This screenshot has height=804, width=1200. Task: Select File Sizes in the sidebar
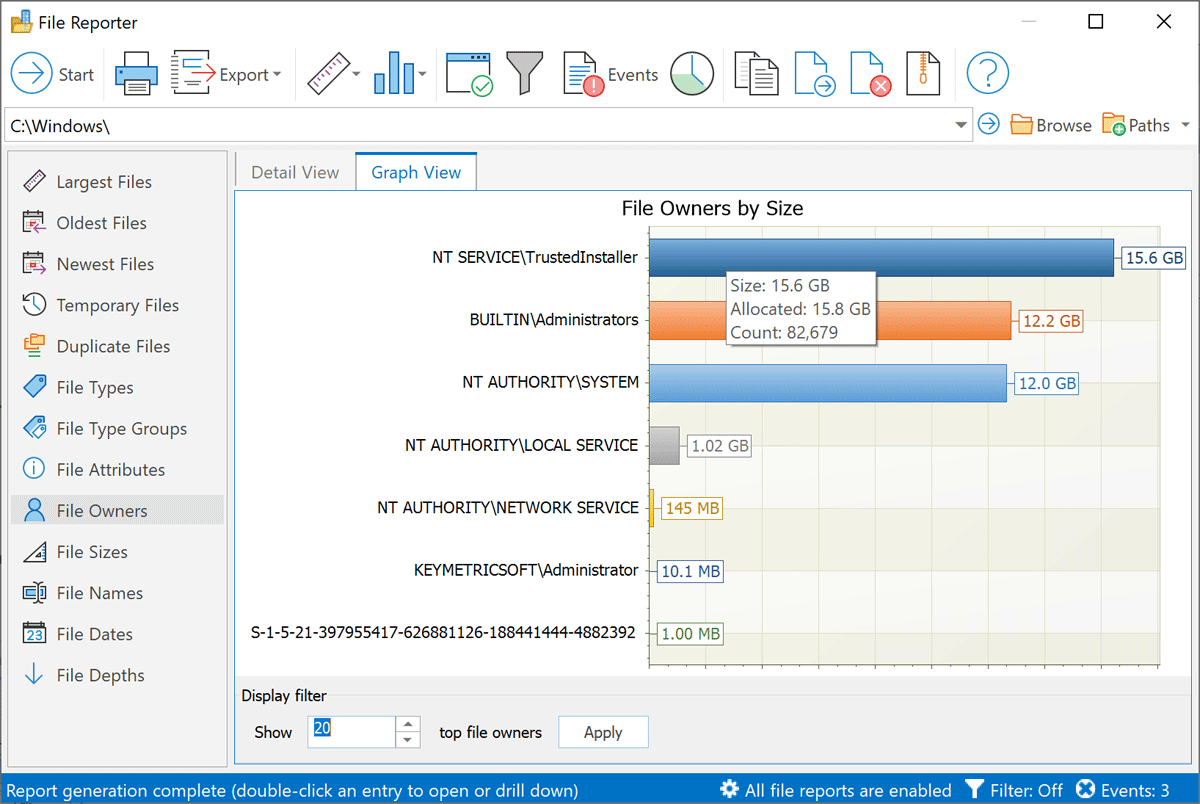coord(117,551)
